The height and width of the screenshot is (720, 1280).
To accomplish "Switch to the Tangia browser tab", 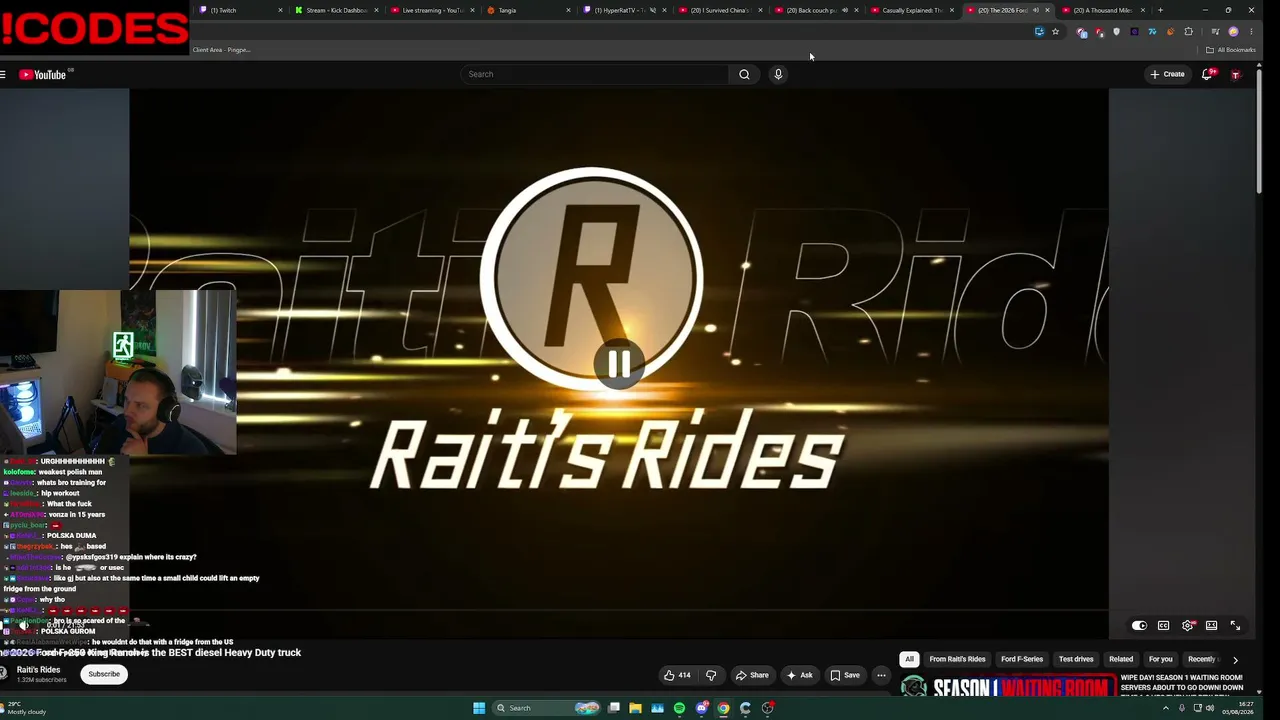I will pos(527,10).
